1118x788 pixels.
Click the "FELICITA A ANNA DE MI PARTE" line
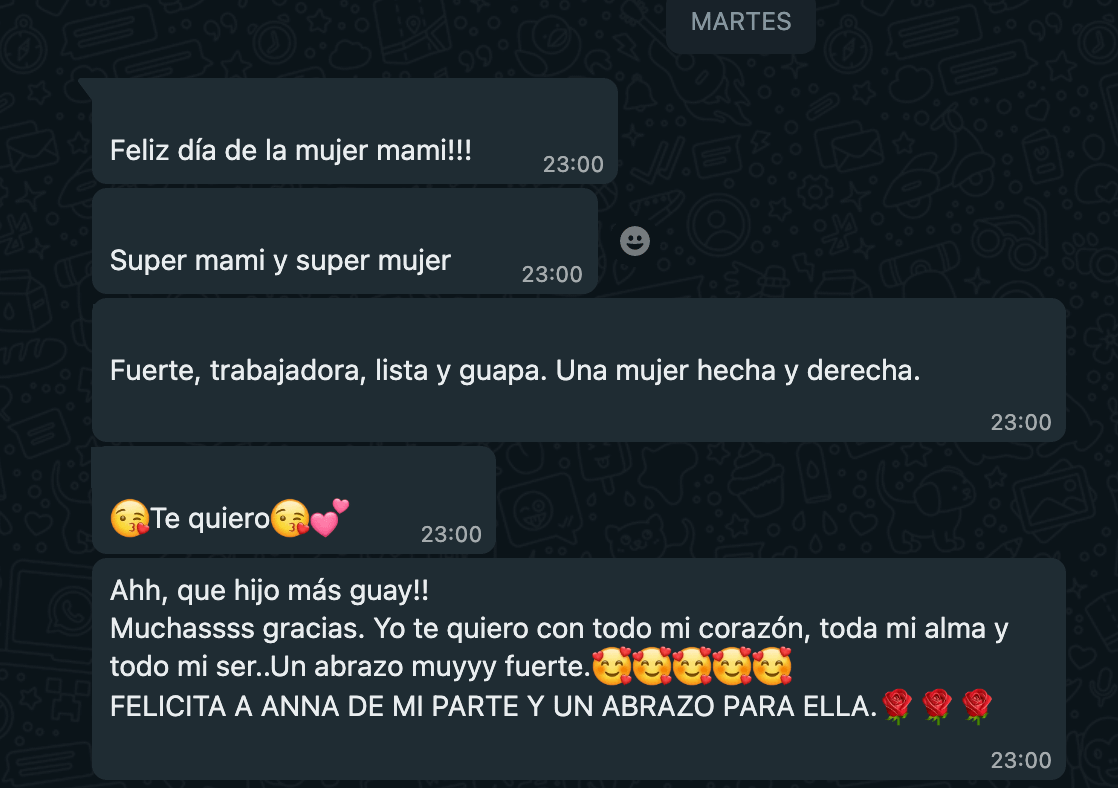click(493, 707)
